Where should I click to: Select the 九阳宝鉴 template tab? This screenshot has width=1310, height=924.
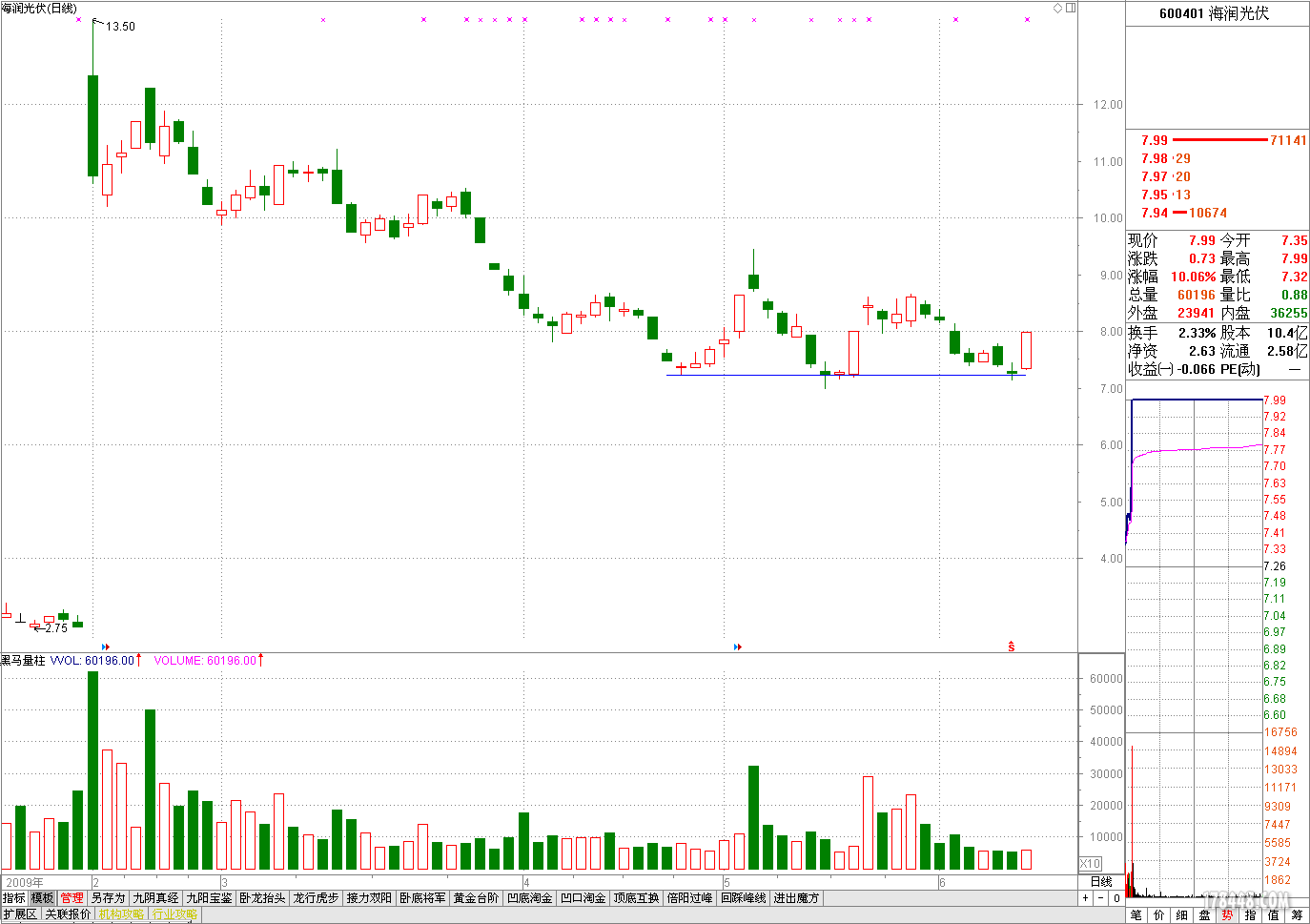[209, 898]
